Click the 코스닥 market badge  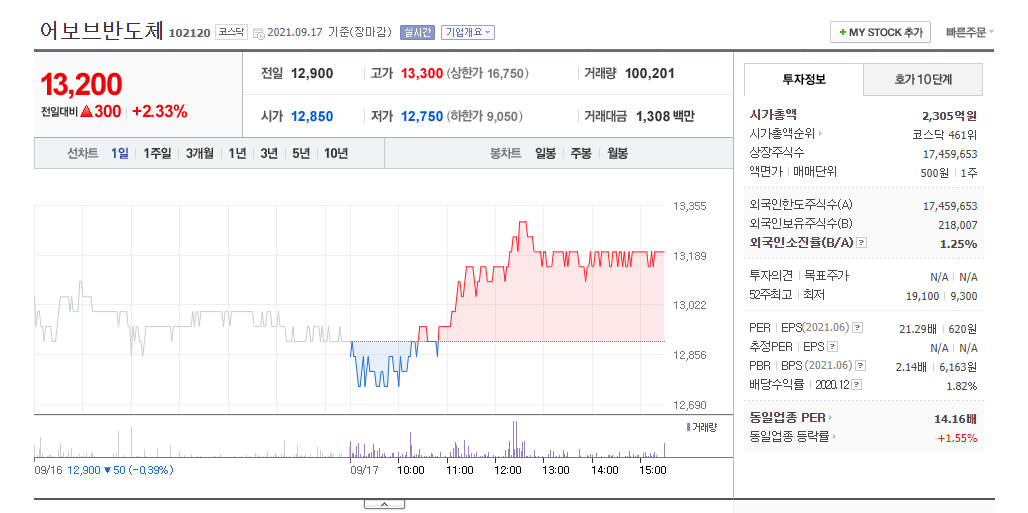pyautogui.click(x=231, y=32)
